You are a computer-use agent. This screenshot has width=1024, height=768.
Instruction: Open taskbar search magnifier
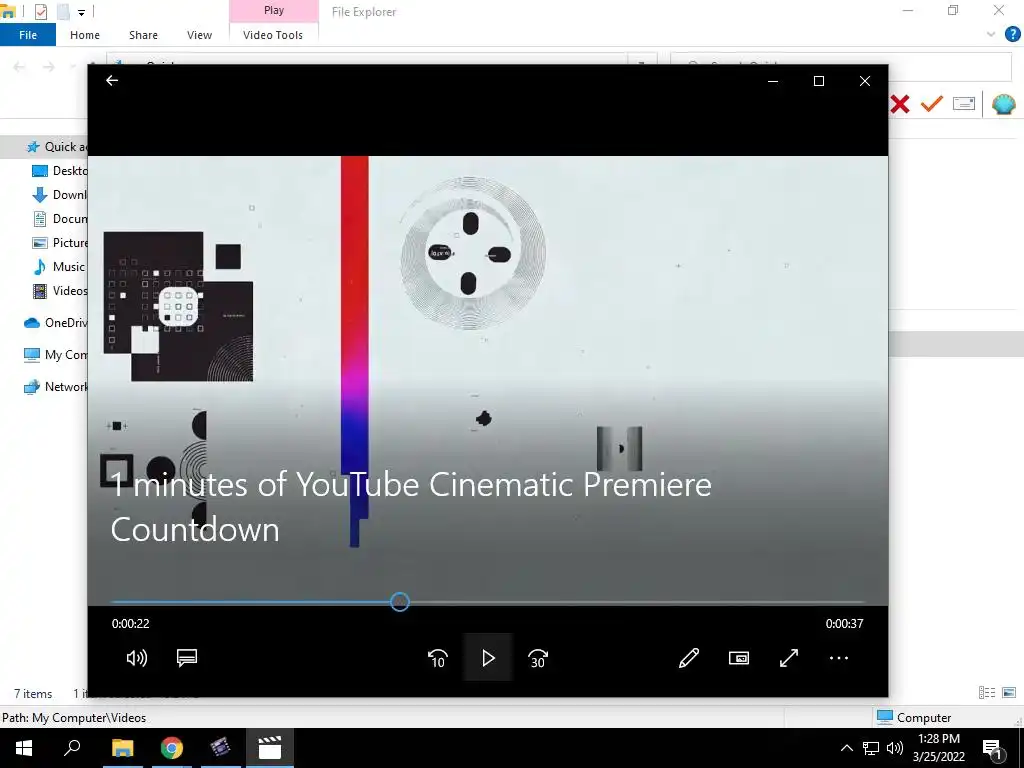click(72, 748)
